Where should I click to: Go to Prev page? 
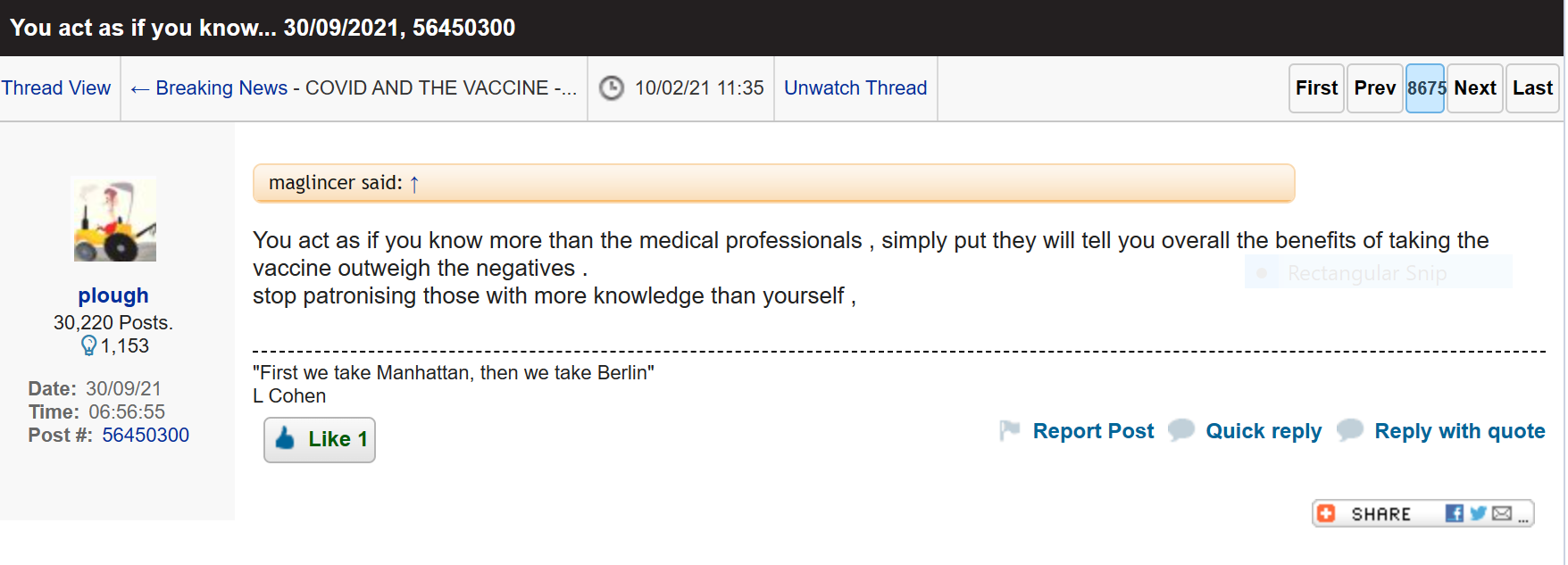tap(1374, 88)
